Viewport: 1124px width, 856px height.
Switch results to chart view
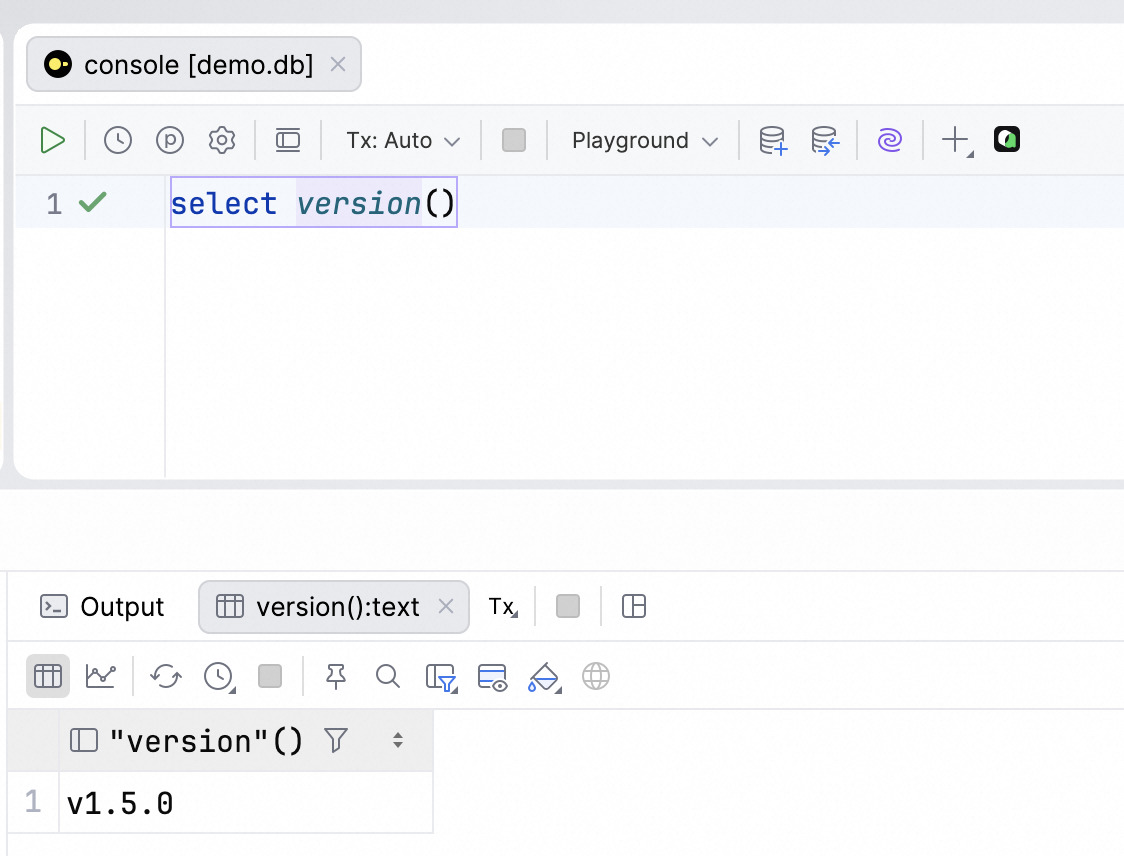100,676
